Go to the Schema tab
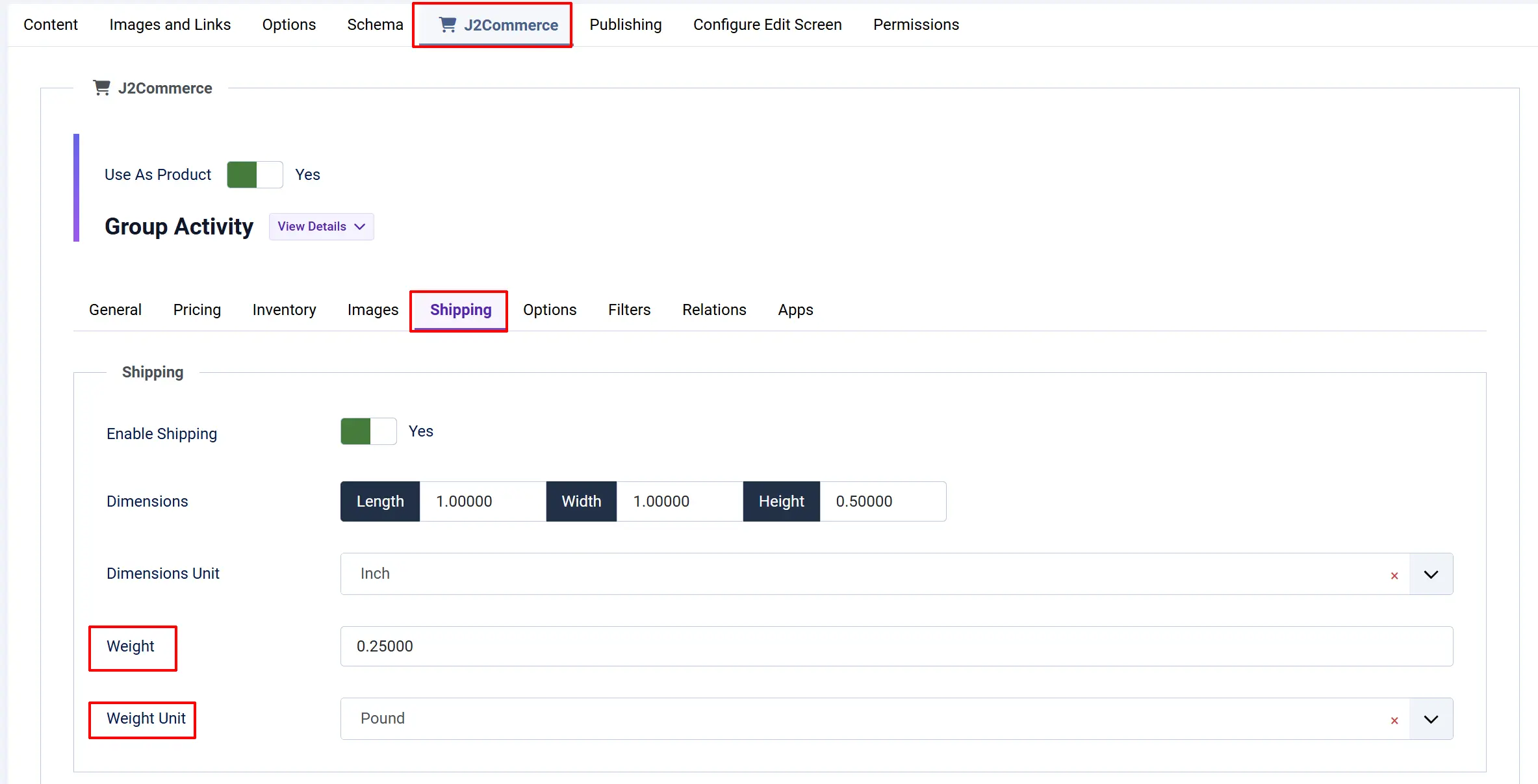 click(x=375, y=25)
